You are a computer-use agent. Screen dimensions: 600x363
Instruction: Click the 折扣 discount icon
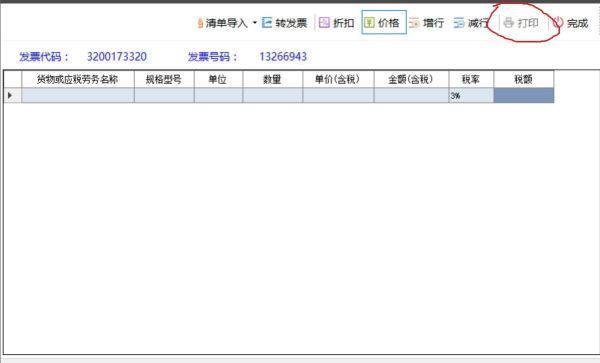pos(324,23)
